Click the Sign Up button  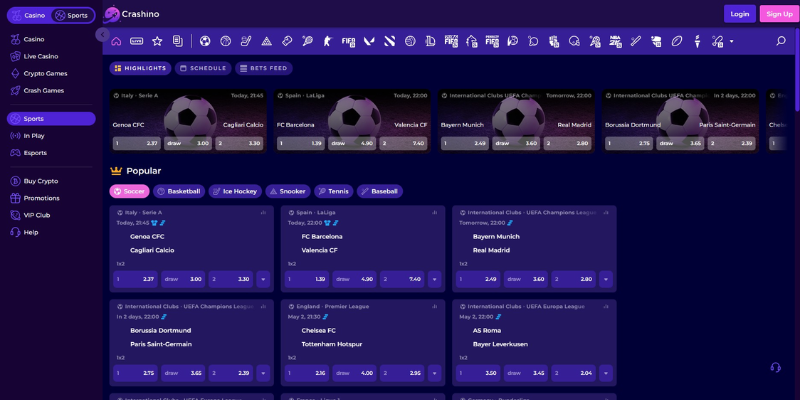click(780, 14)
